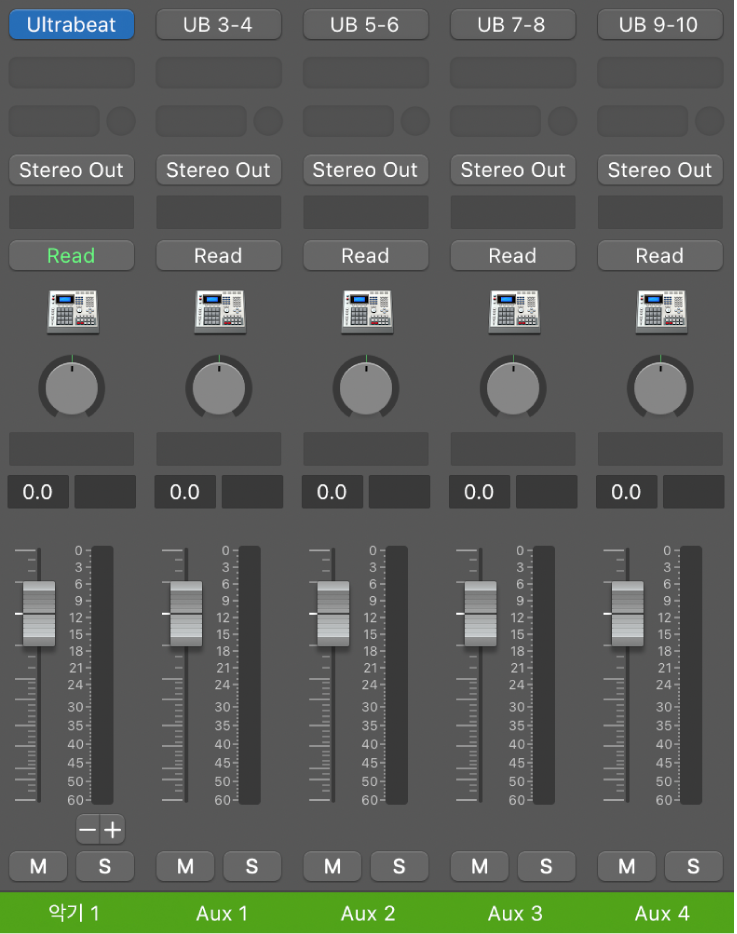Open green Read automation menu on 악기 1

coord(71,256)
